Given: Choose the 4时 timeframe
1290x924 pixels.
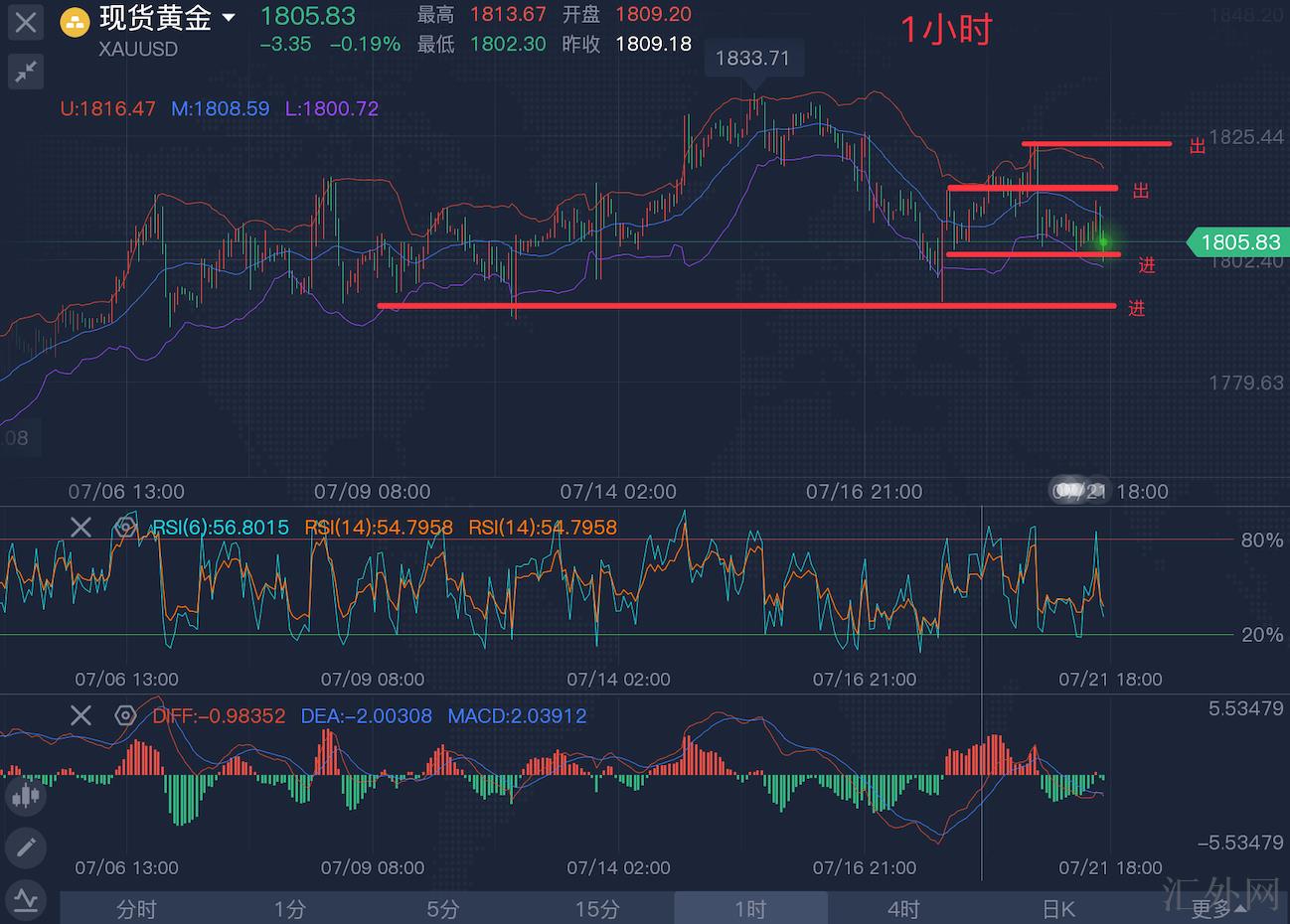Looking at the screenshot, I should [903, 908].
